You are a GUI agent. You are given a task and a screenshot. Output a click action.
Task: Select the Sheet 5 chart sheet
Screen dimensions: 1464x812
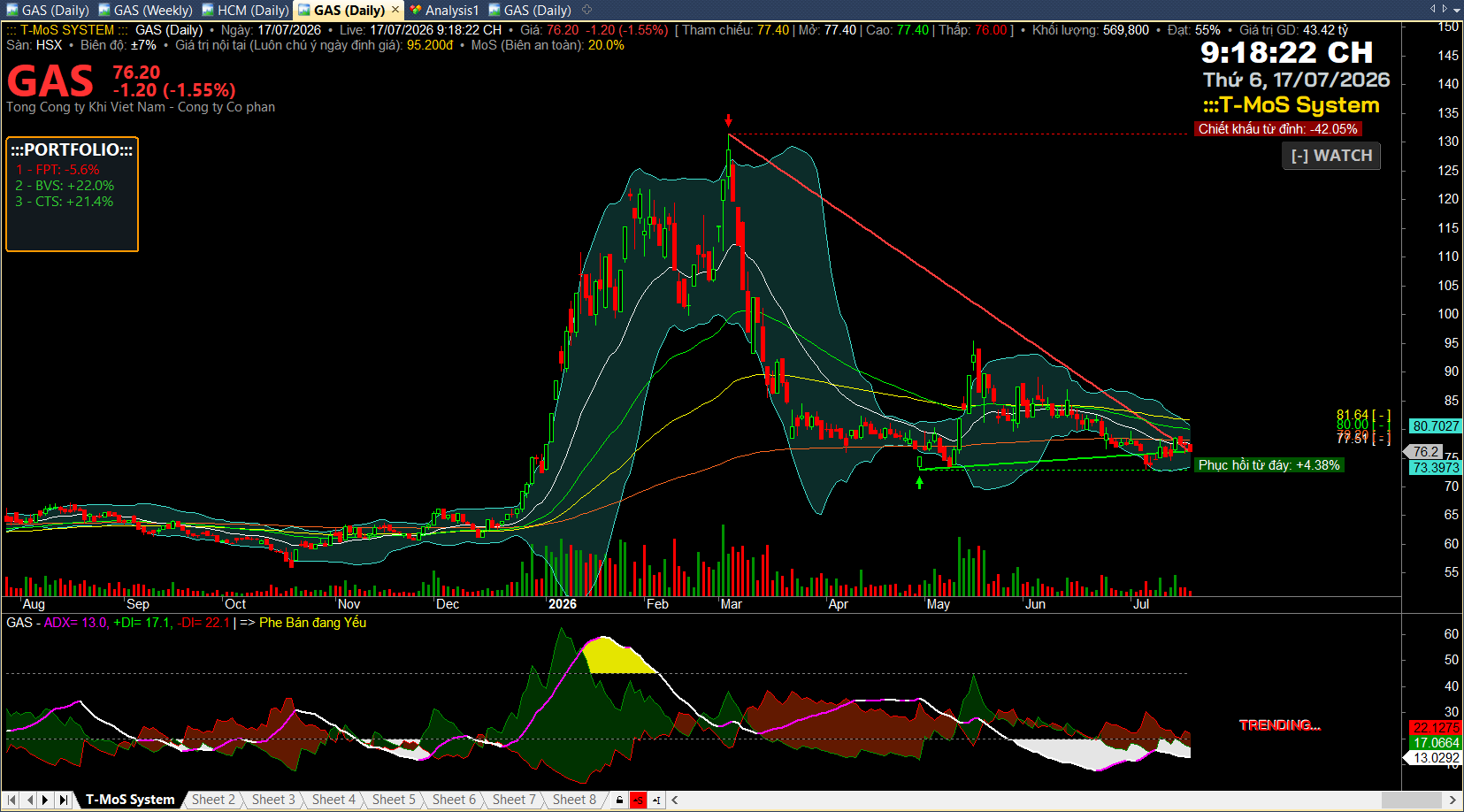point(394,800)
